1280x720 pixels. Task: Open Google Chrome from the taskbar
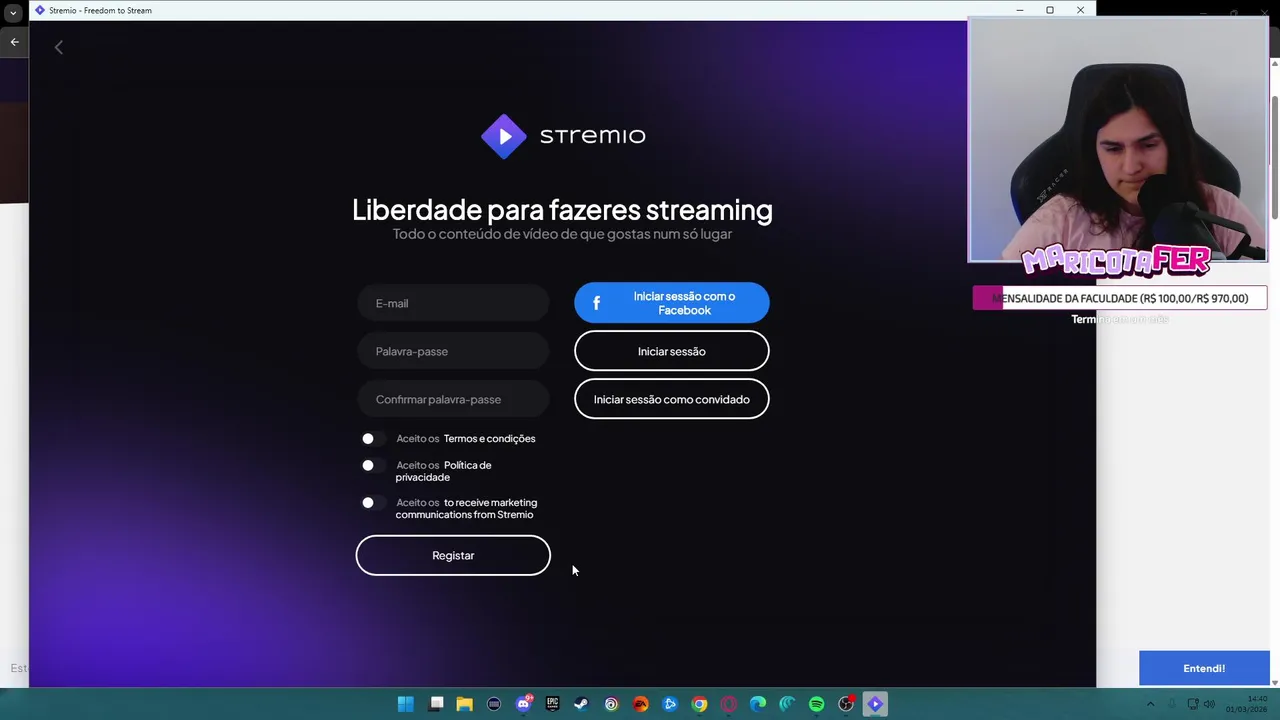[699, 704]
